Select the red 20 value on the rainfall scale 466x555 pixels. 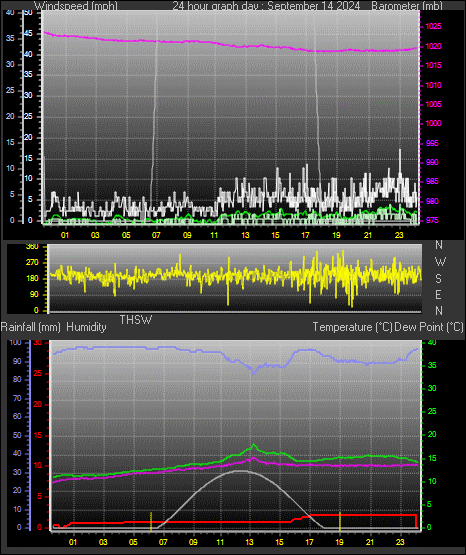[x=38, y=404]
